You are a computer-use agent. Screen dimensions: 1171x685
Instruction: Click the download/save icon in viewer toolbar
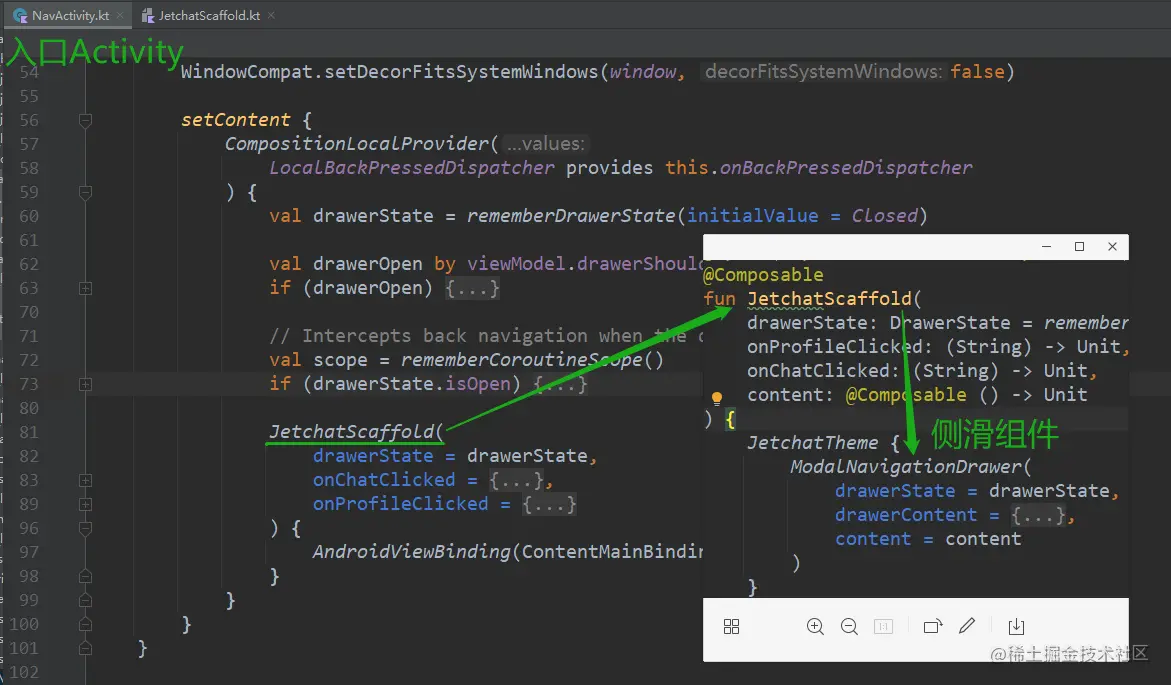click(1016, 627)
